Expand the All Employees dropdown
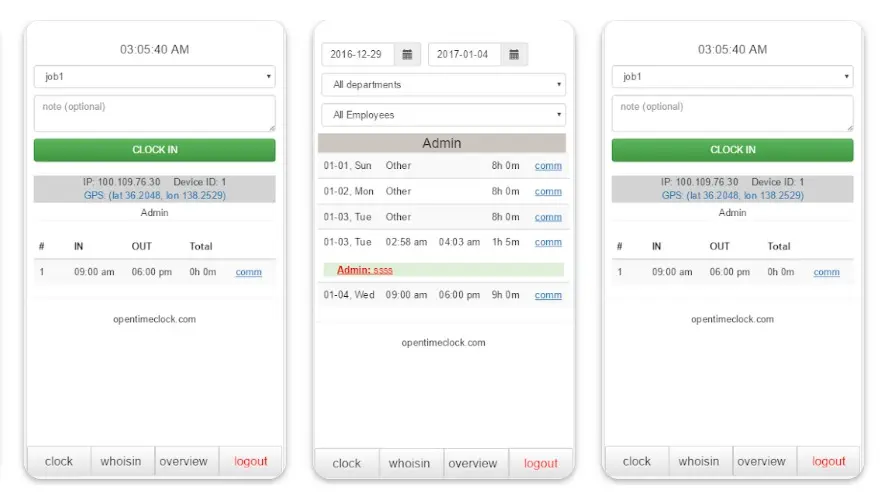 [443, 115]
